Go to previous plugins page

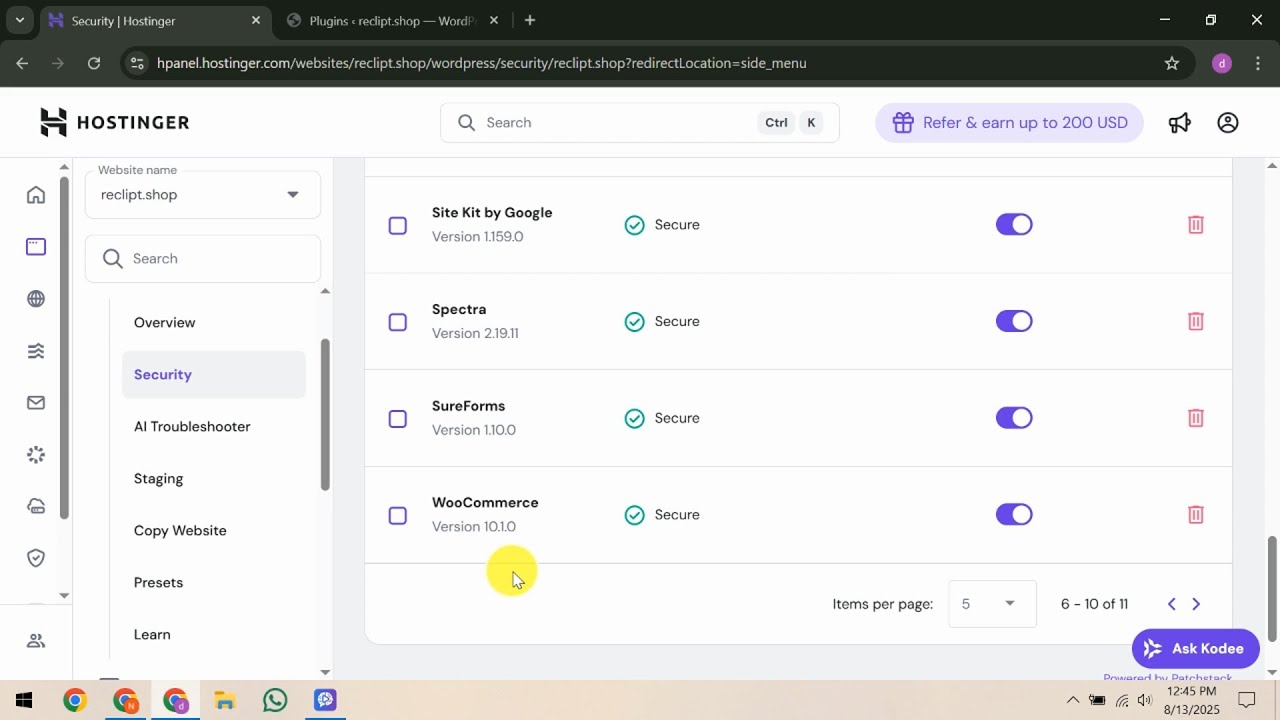[1172, 604]
